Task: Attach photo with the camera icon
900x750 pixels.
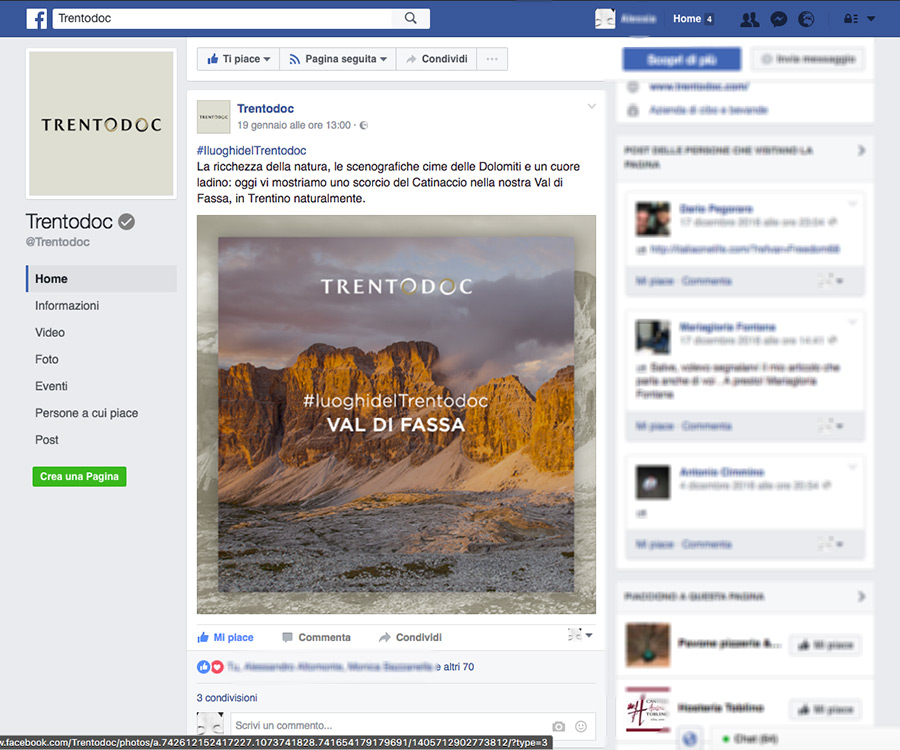Action: [558, 726]
